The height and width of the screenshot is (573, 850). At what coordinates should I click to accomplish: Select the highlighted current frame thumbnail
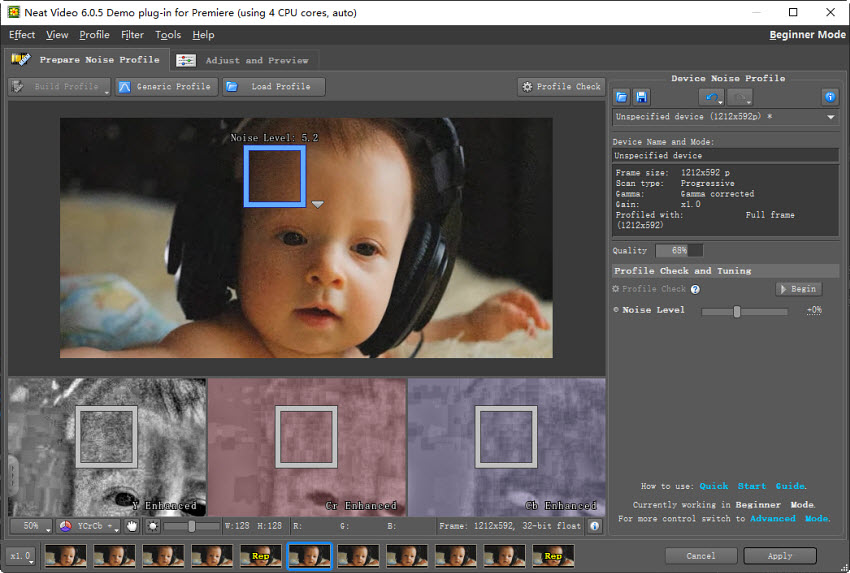coord(310,556)
